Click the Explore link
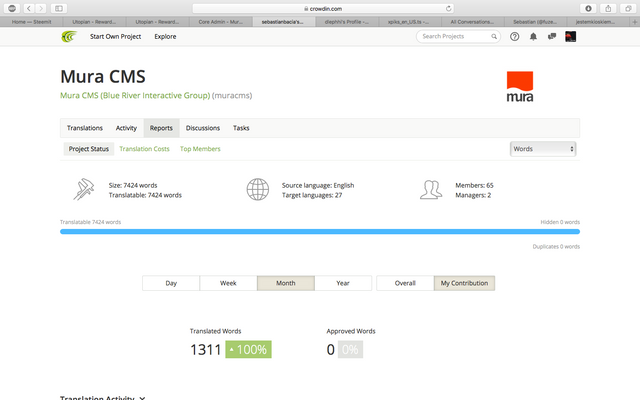 point(165,37)
